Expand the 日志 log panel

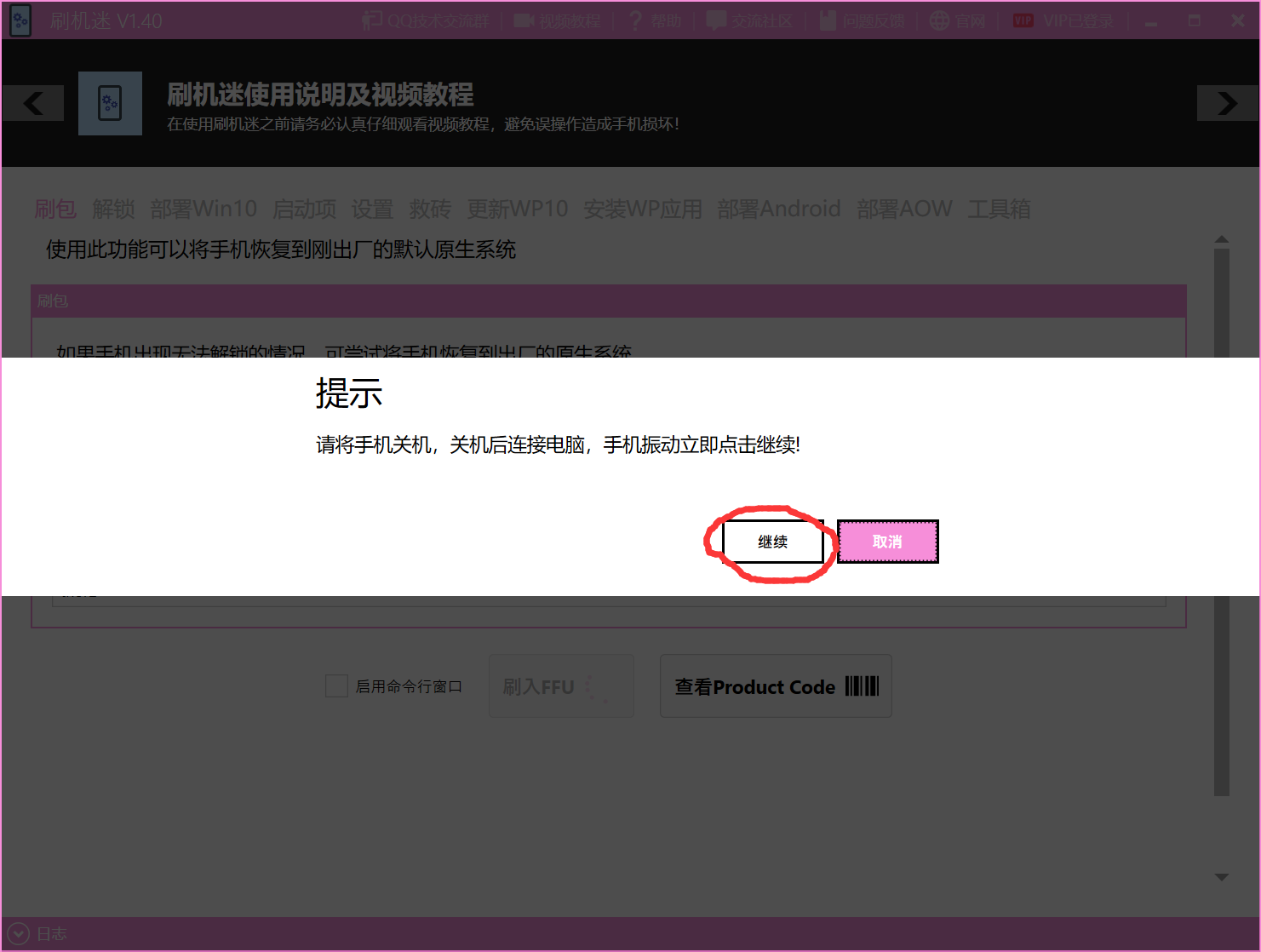point(18,934)
